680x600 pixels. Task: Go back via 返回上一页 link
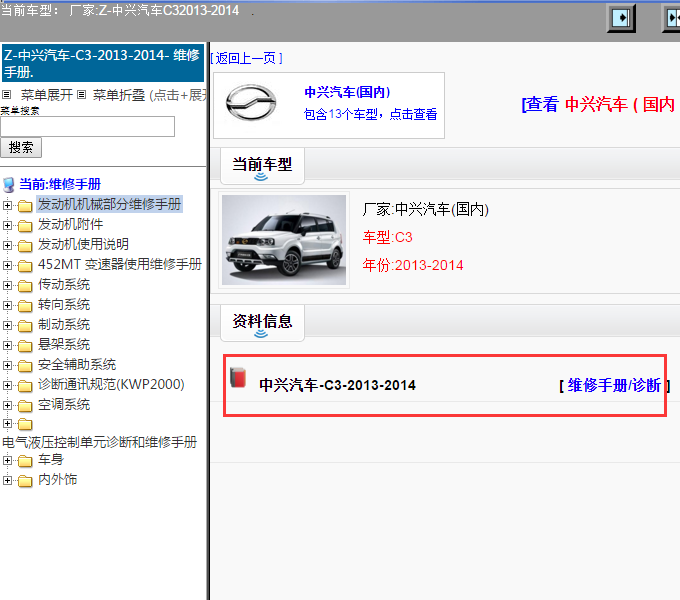coord(246,58)
